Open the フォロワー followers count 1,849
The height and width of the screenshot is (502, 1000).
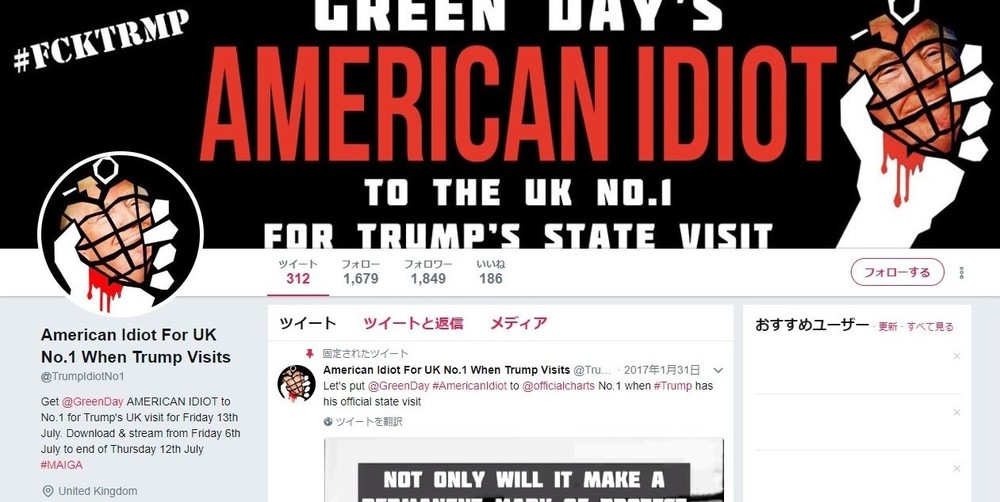(428, 272)
